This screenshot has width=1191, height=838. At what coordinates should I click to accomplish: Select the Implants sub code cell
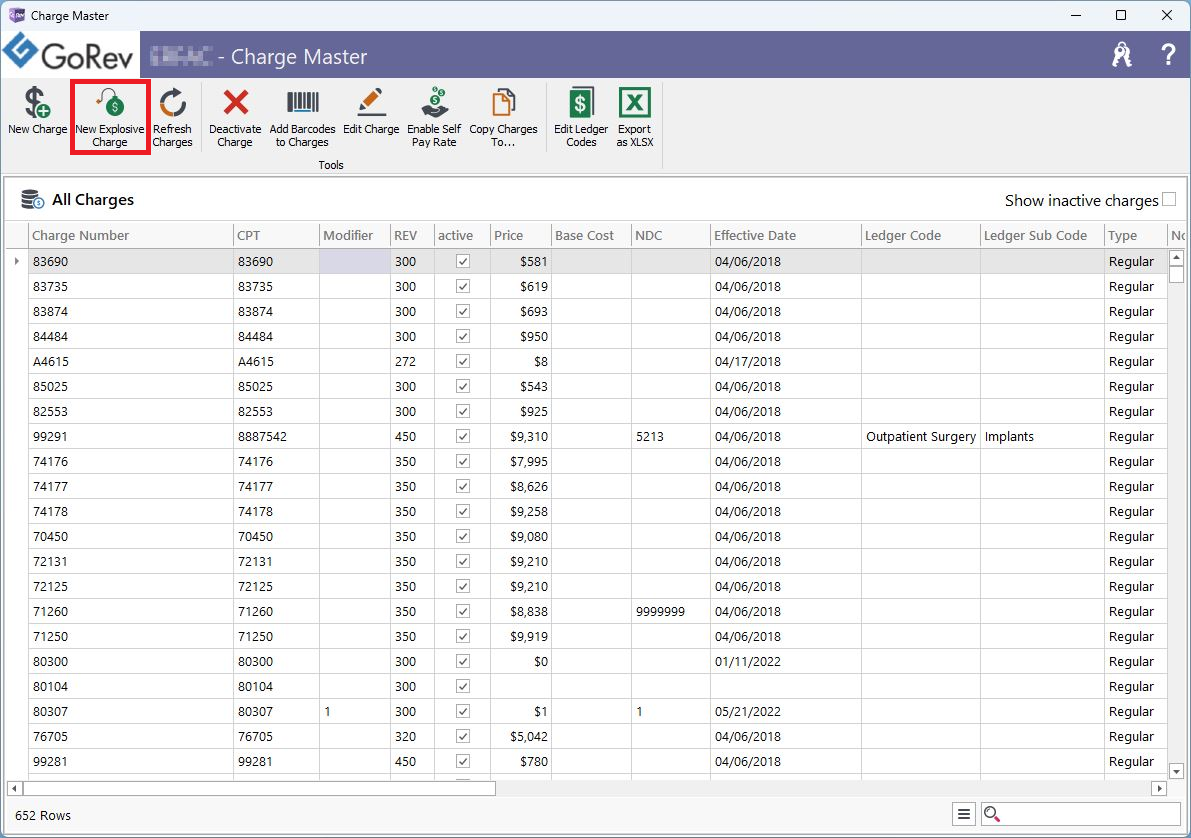point(1042,436)
